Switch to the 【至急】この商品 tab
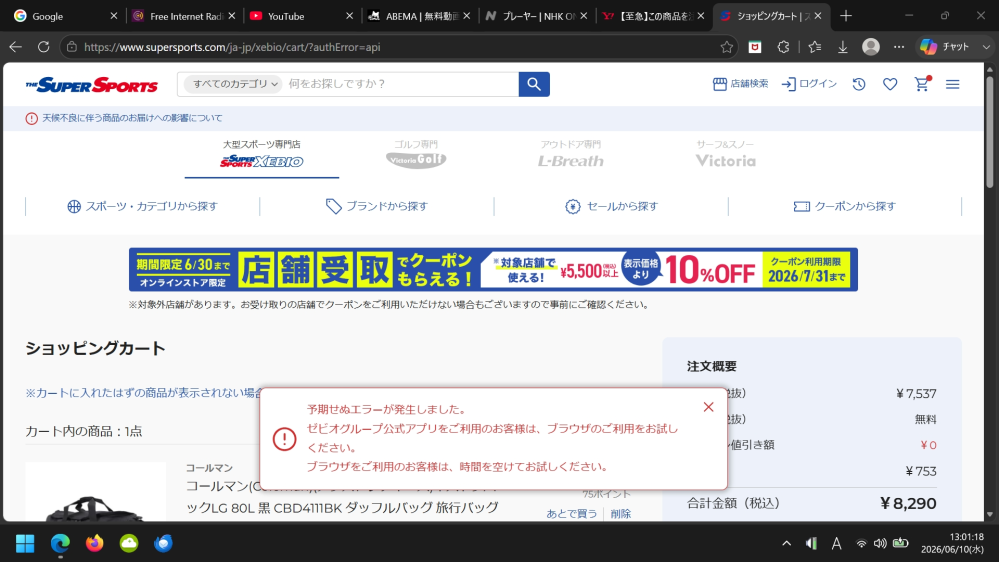 coord(651,16)
